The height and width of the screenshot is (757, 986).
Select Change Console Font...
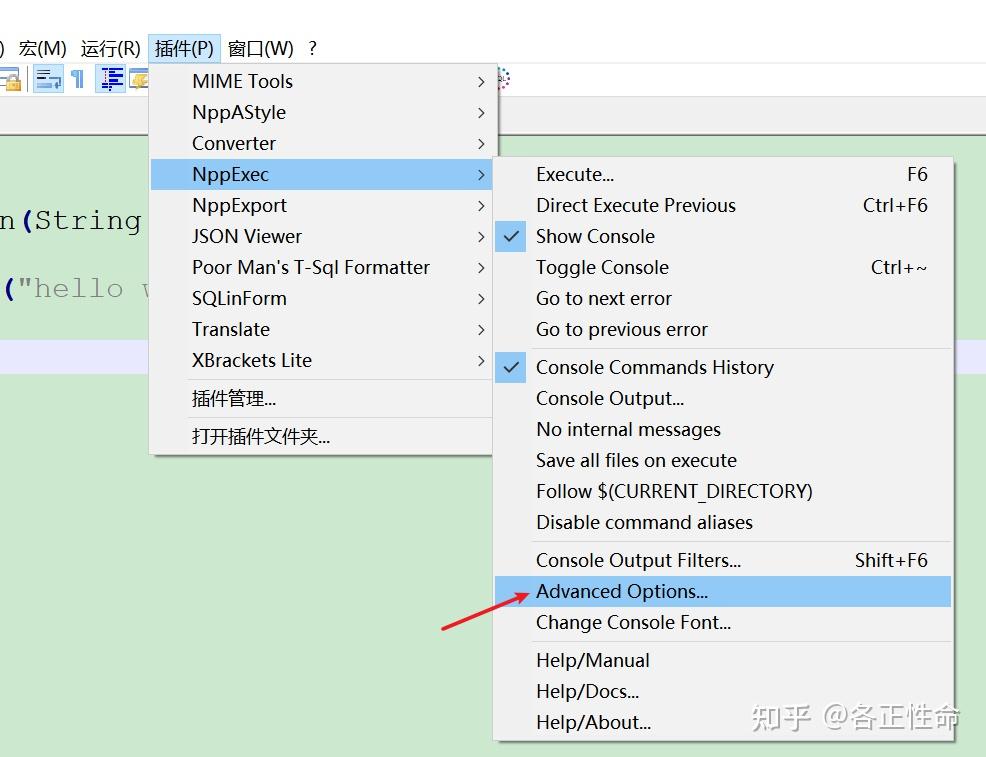(633, 622)
